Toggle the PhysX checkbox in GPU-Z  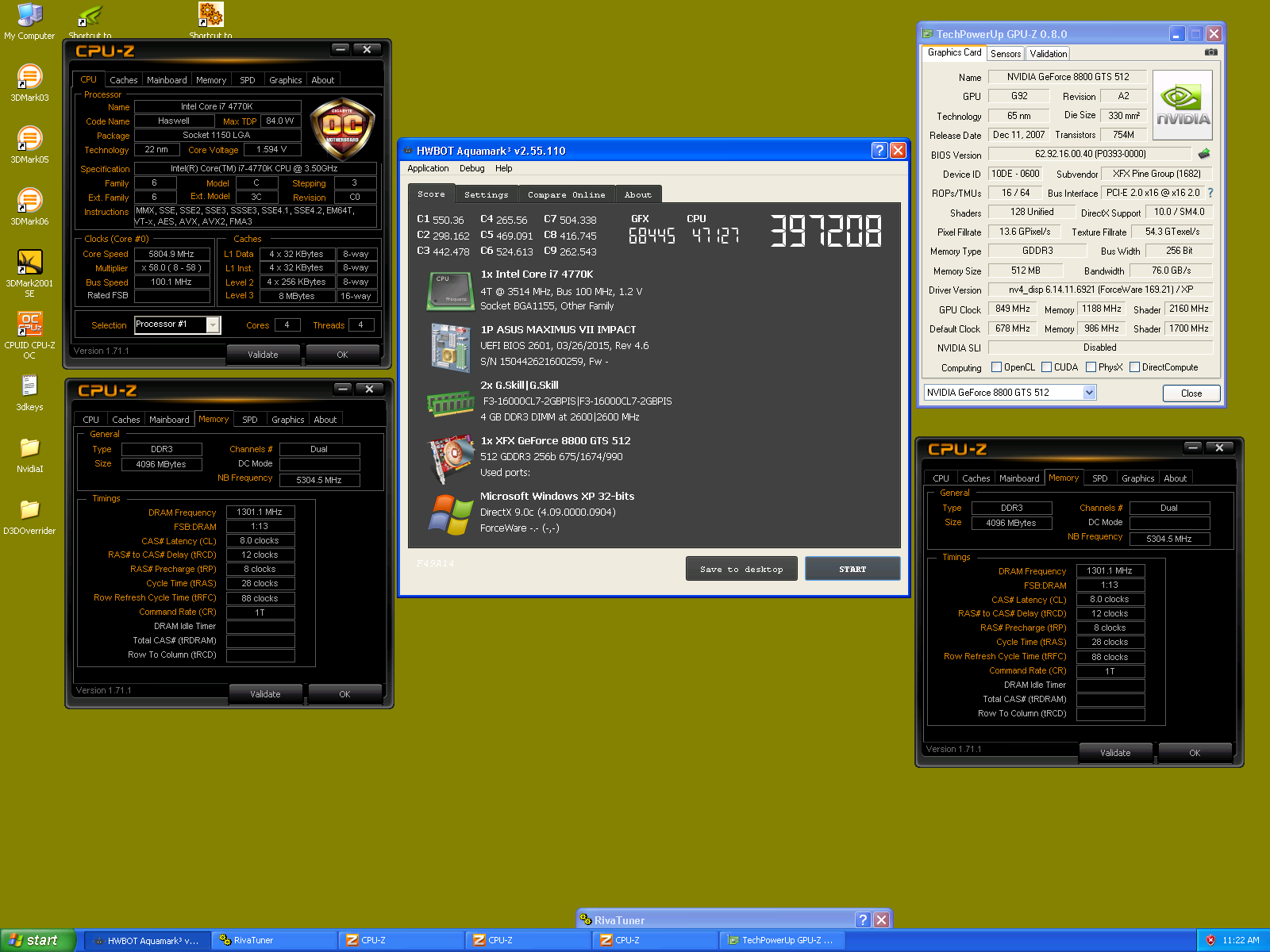click(x=1091, y=367)
